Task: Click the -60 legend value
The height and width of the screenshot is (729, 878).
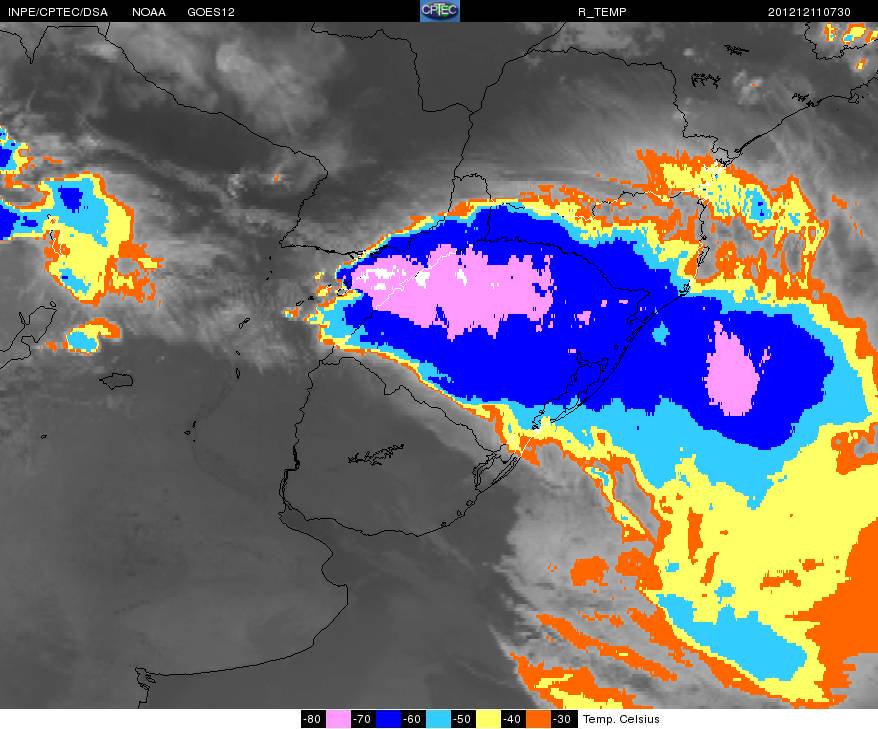Action: 413,719
